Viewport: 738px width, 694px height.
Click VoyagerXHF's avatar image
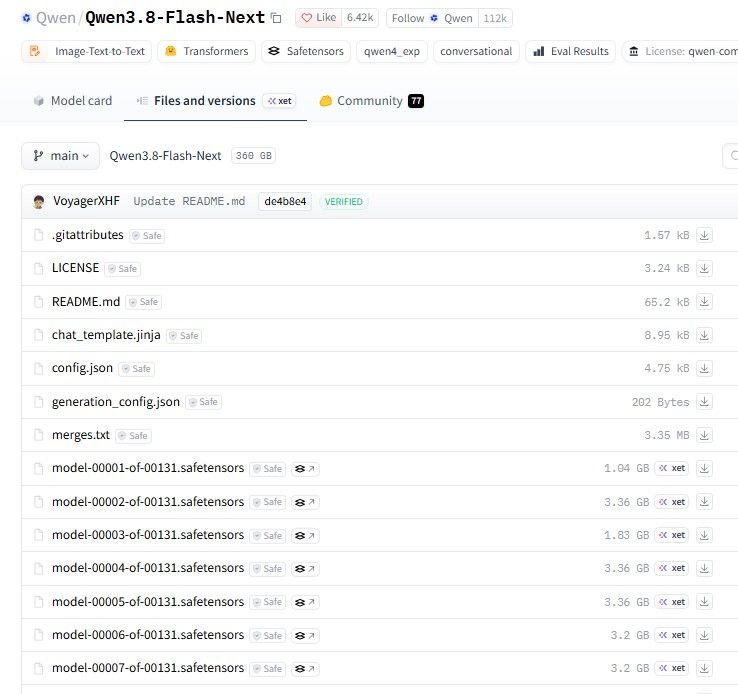[39, 201]
